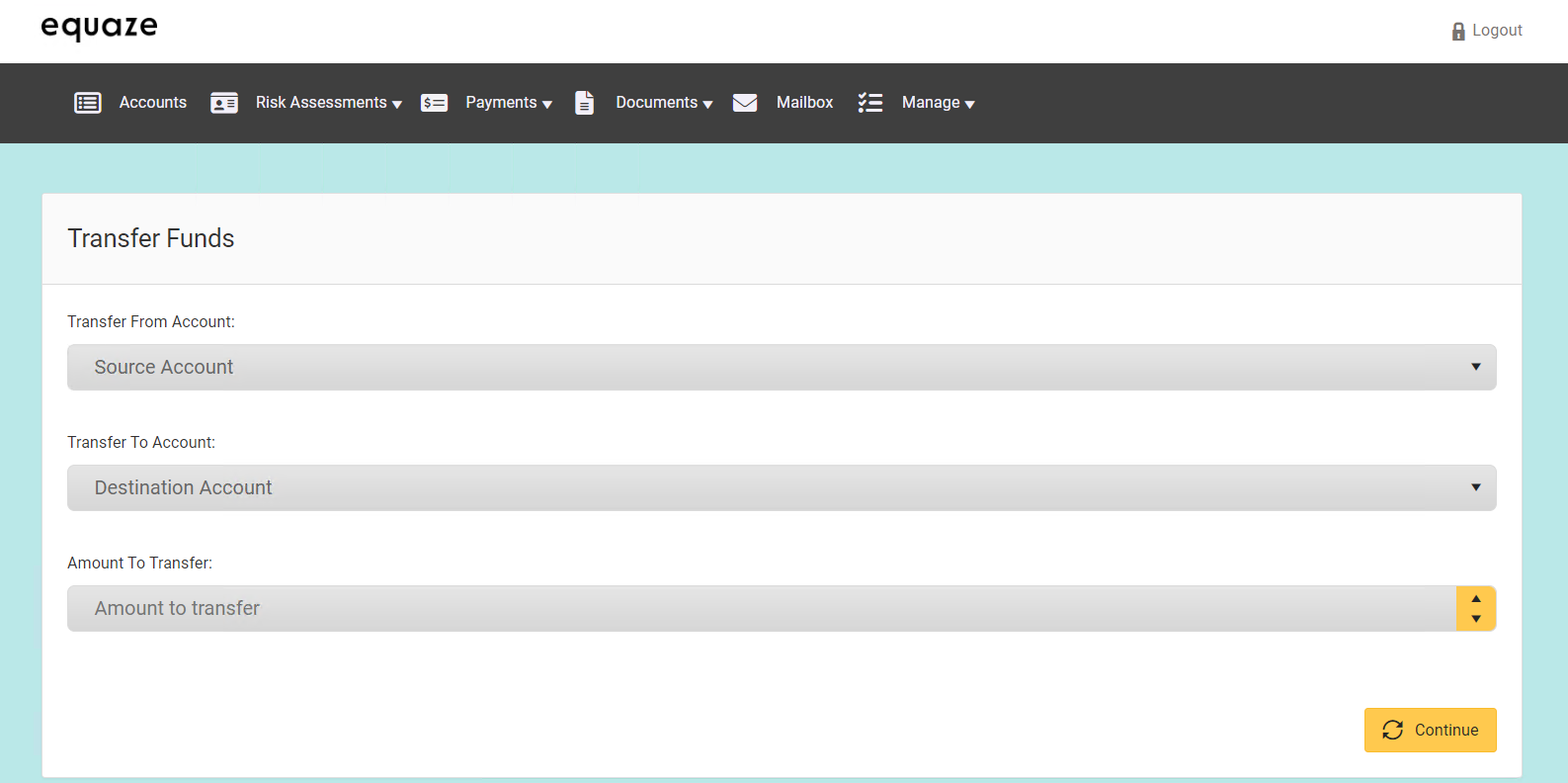
Task: Focus the Amount to transfer field
Action: [x=761, y=608]
